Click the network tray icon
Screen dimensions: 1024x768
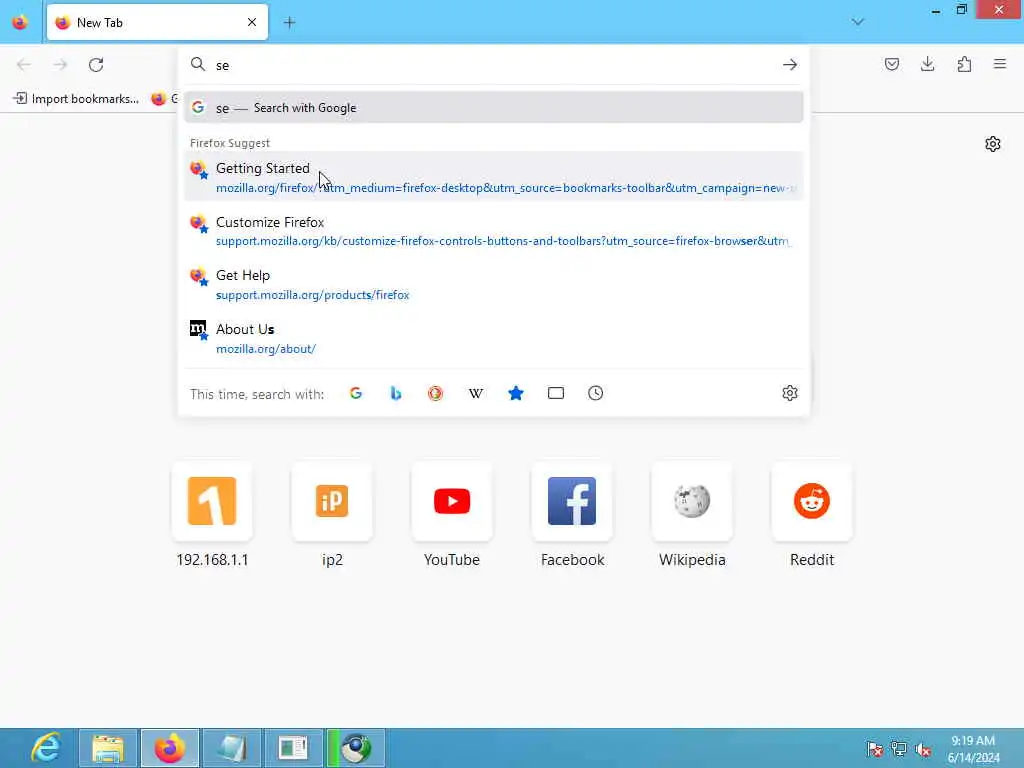(x=899, y=749)
